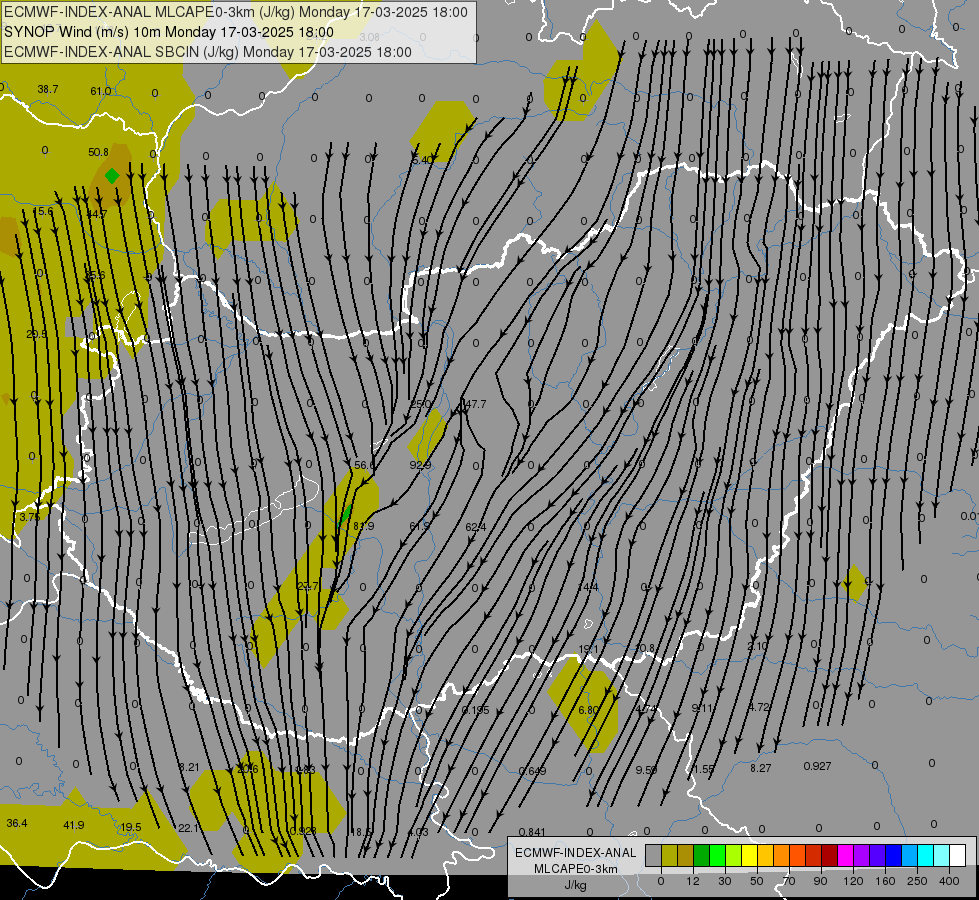Click the map value '41.9'
Screen dimensions: 979x900
pyautogui.click(x=74, y=825)
